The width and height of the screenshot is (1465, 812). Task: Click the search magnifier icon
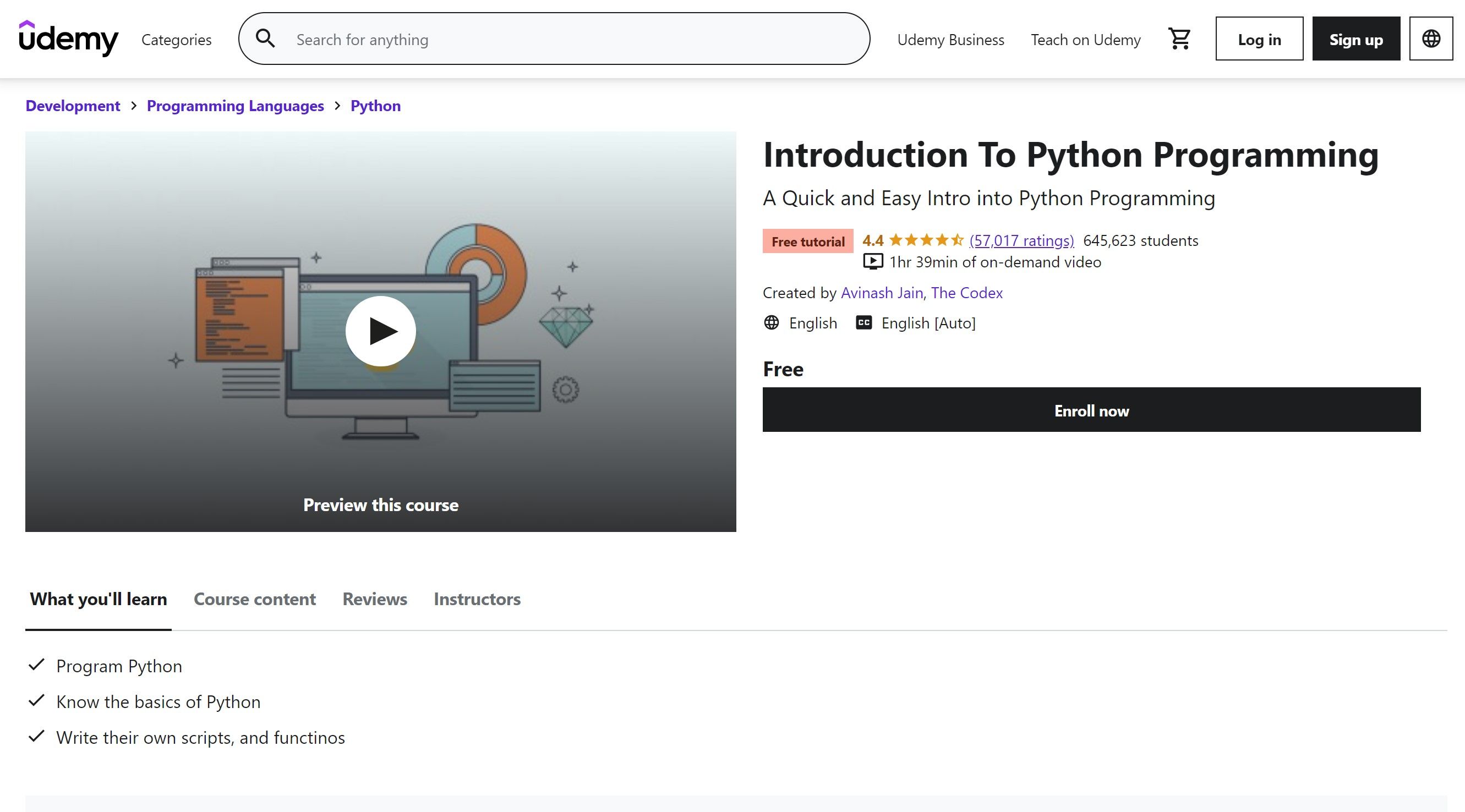pos(265,39)
